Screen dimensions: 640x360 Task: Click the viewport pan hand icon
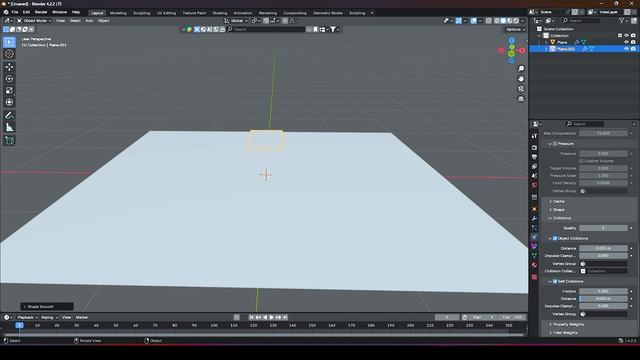521,79
